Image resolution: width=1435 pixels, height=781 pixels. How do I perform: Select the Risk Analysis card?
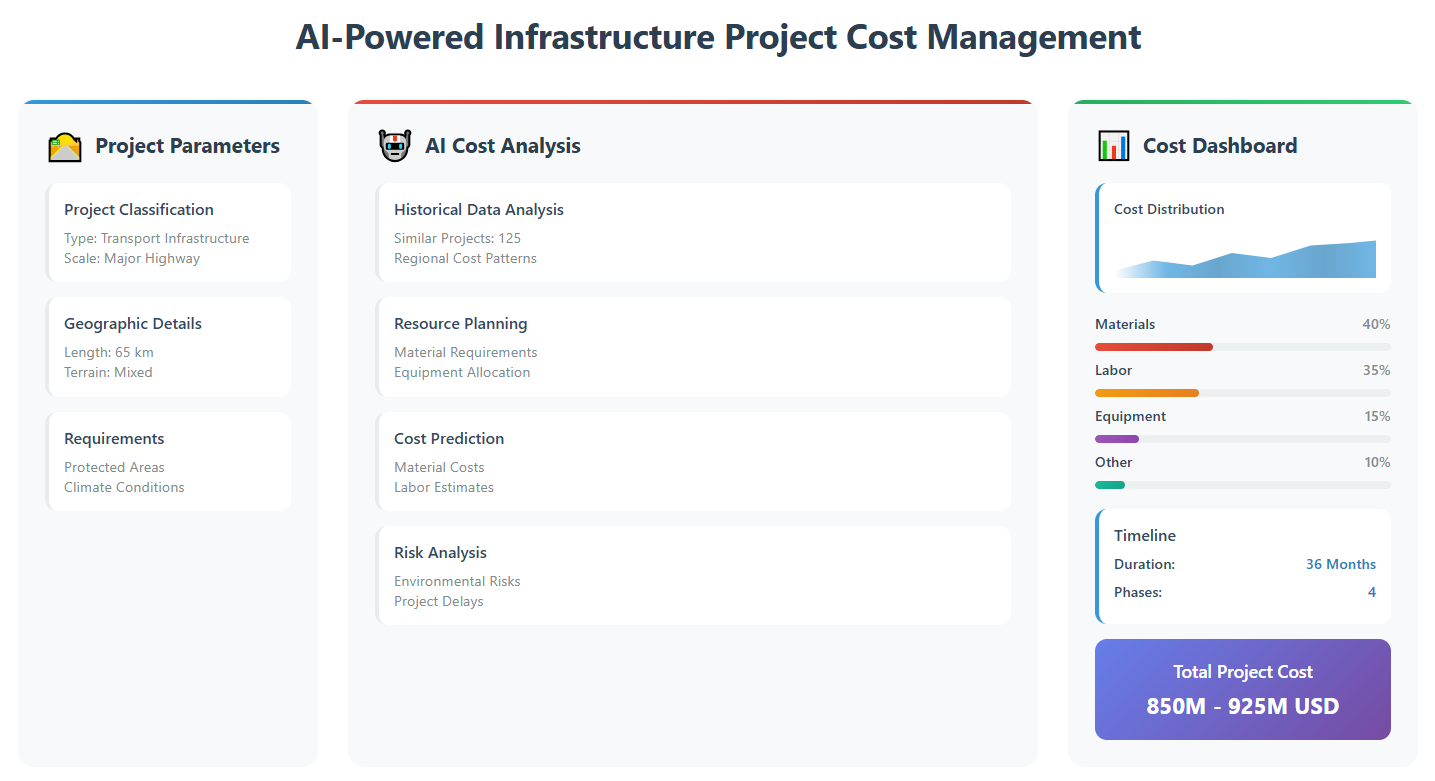pos(693,576)
